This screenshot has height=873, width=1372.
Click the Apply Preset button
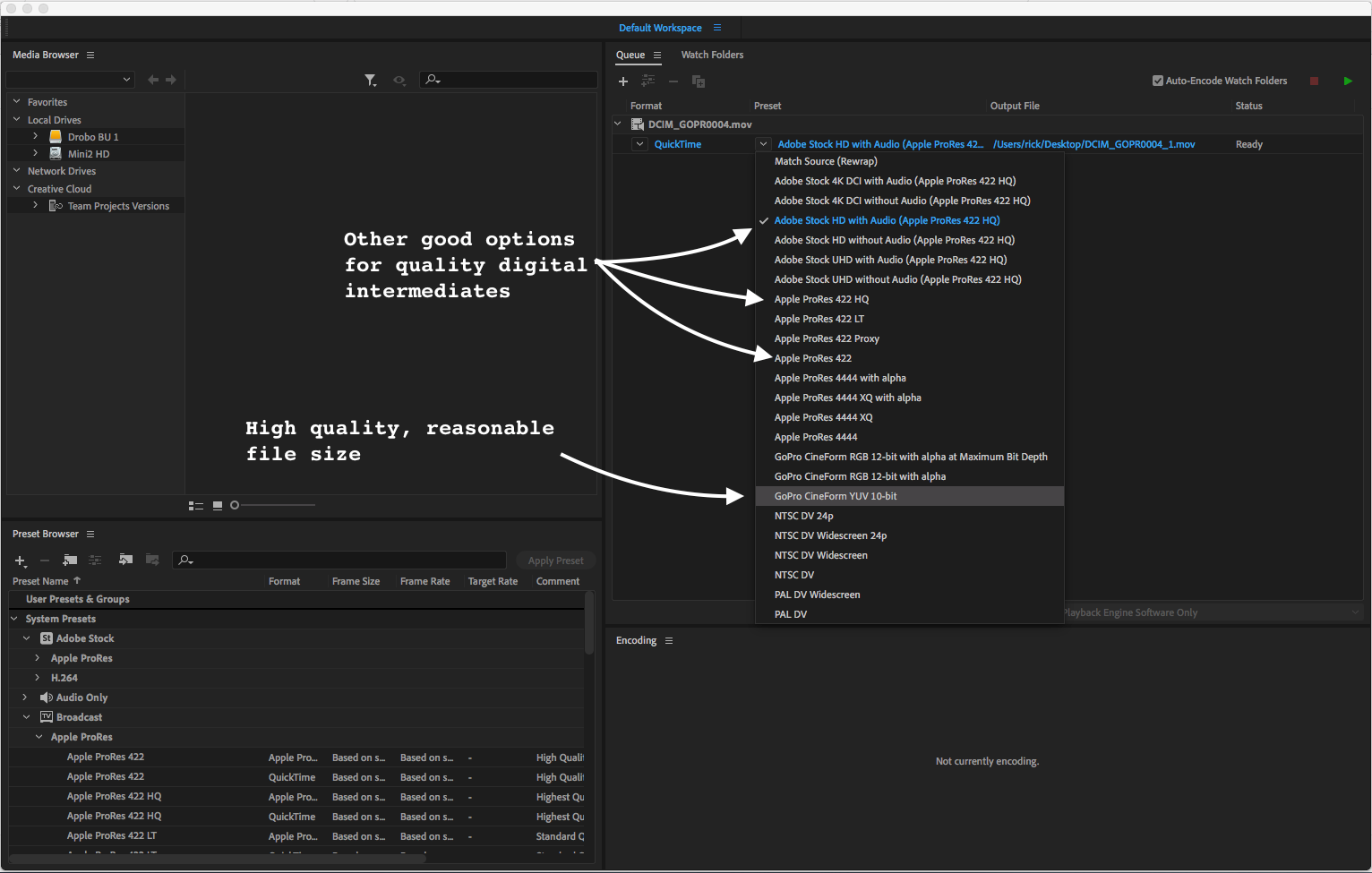coord(555,561)
